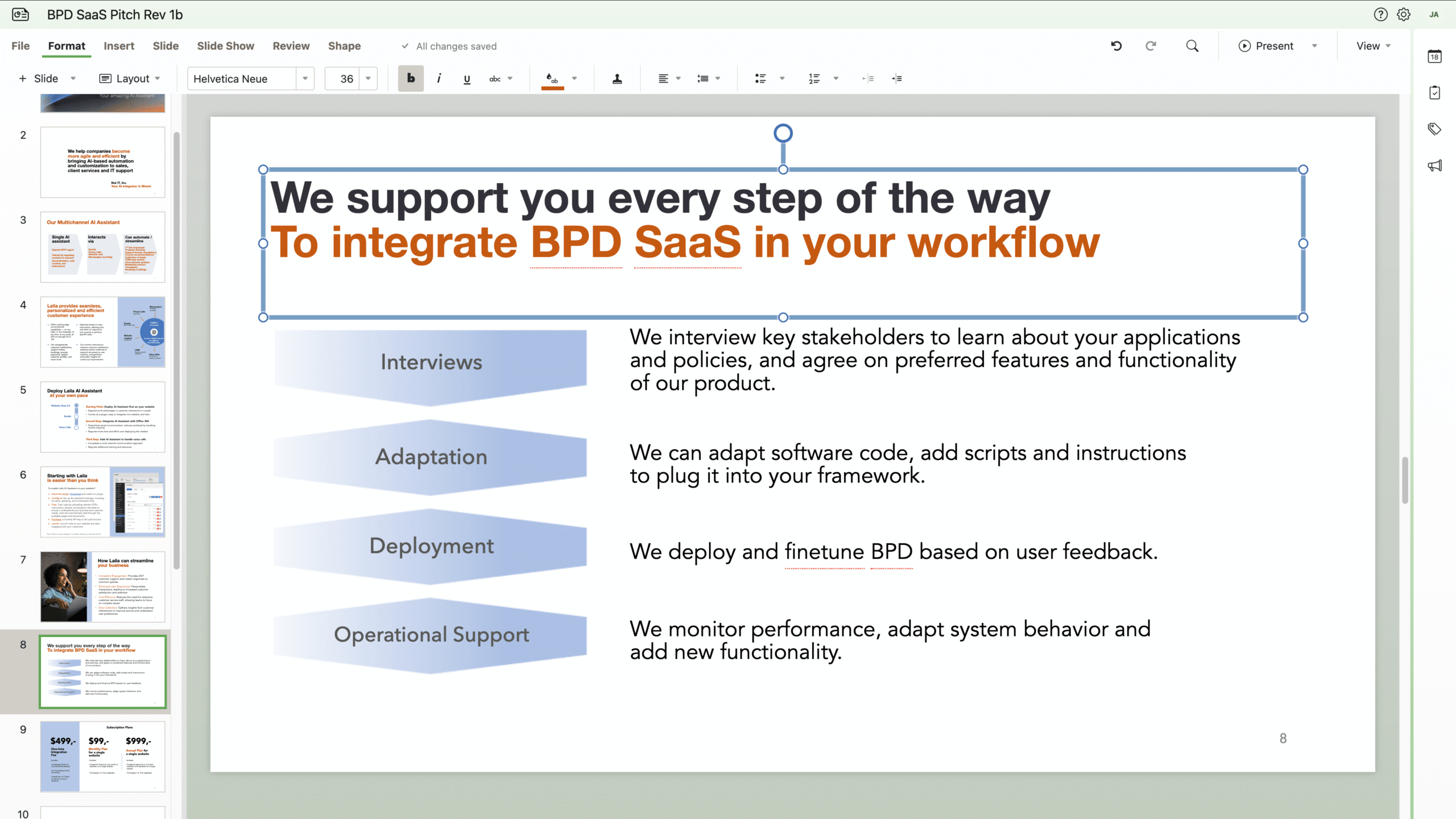The image size is (1456, 819).
Task: Expand the Helvetica Neue font dropdown
Action: tap(305, 78)
